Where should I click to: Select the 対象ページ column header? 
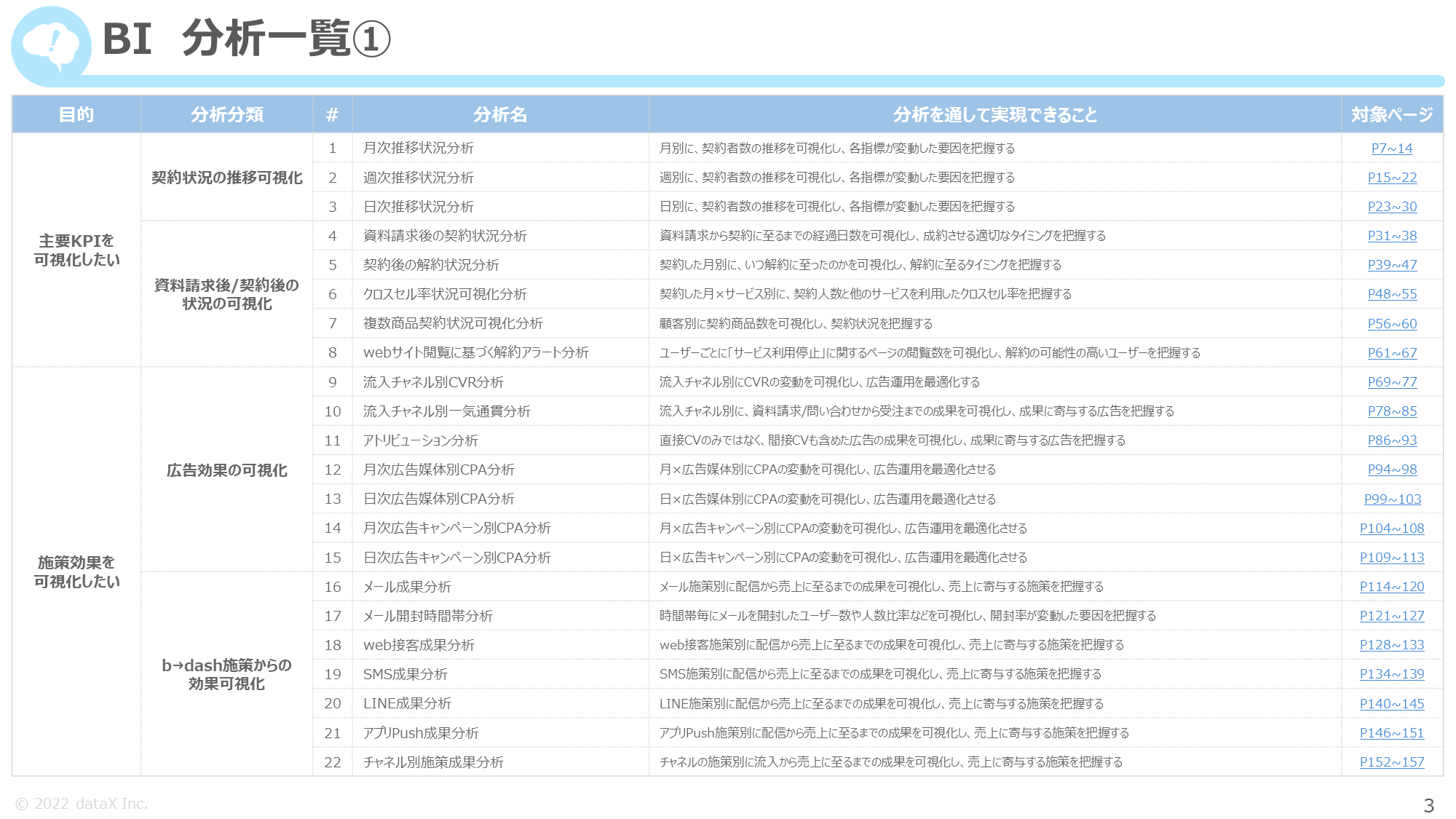pyautogui.click(x=1392, y=114)
